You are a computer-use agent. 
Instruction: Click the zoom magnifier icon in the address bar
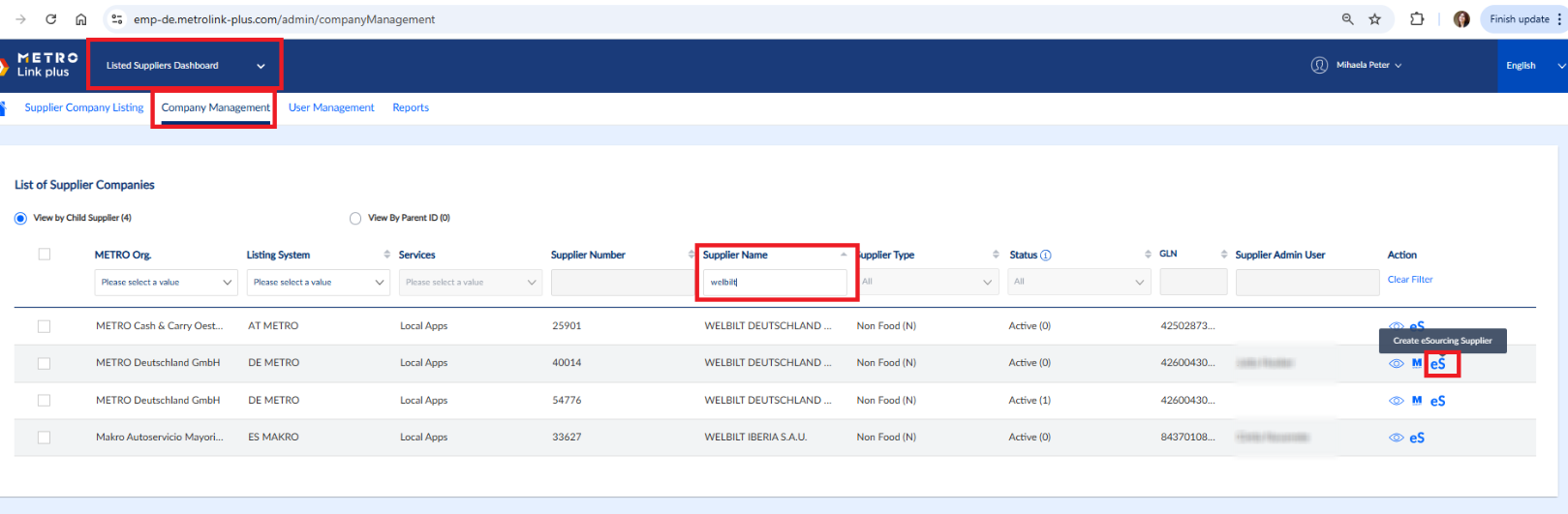(x=1347, y=19)
